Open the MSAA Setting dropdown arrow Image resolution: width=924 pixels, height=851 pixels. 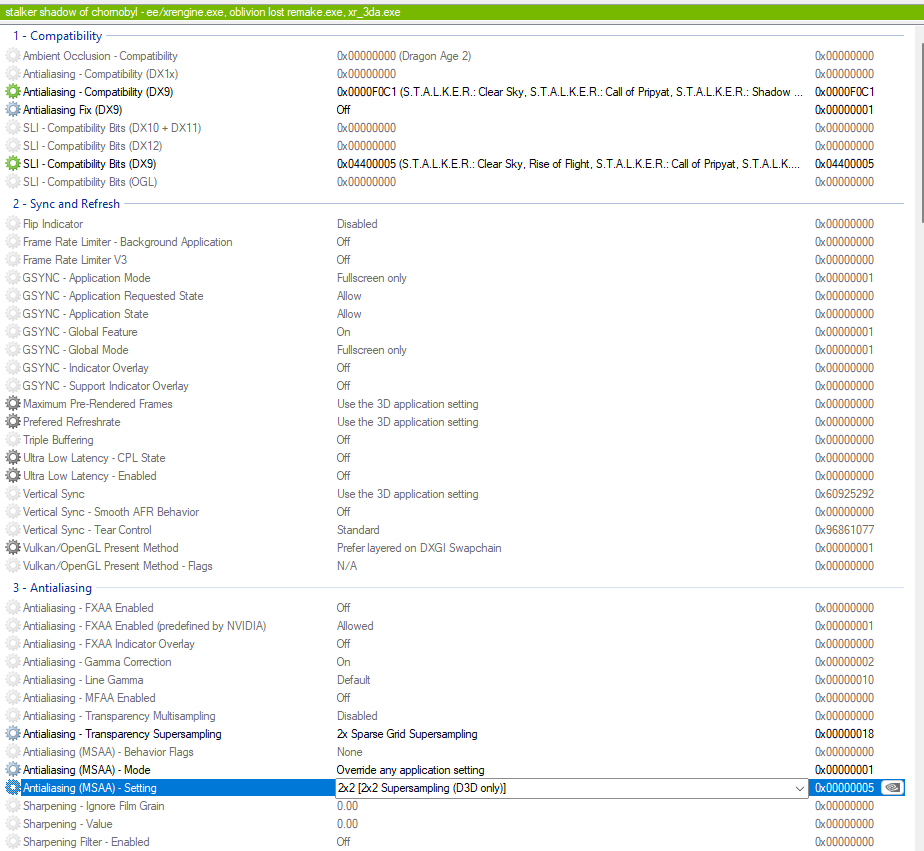[799, 789]
